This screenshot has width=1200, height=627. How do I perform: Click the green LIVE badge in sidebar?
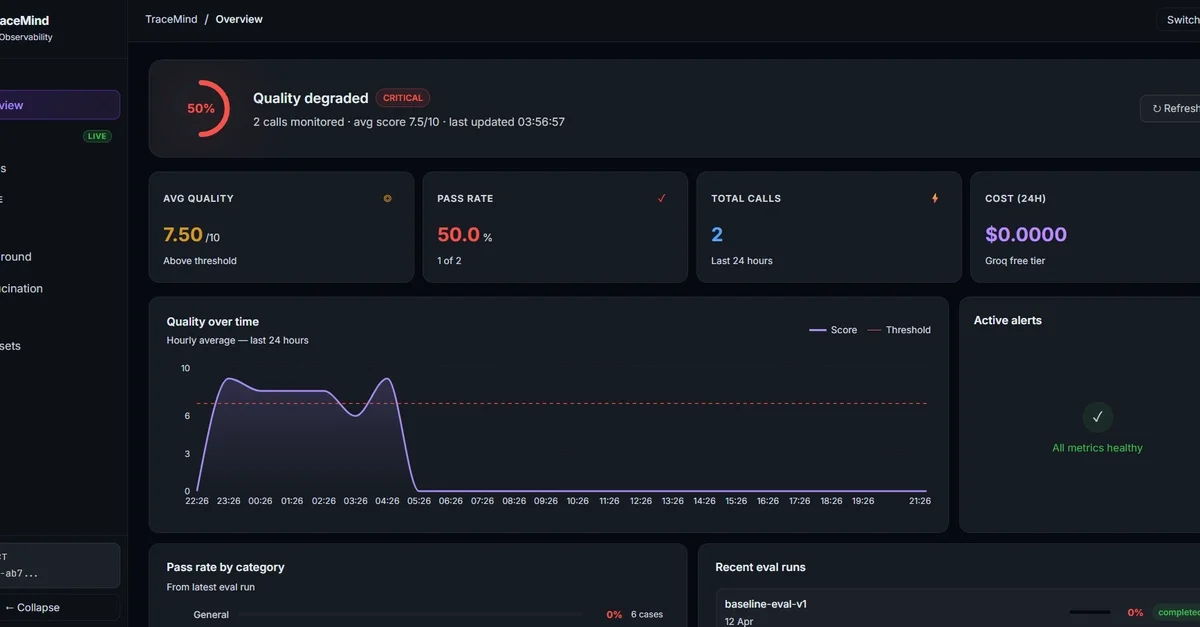tap(97, 136)
